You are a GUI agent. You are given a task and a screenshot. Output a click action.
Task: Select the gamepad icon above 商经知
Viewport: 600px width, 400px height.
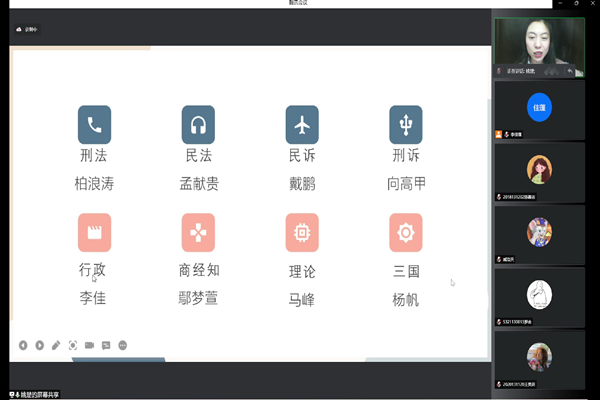[x=198, y=232]
